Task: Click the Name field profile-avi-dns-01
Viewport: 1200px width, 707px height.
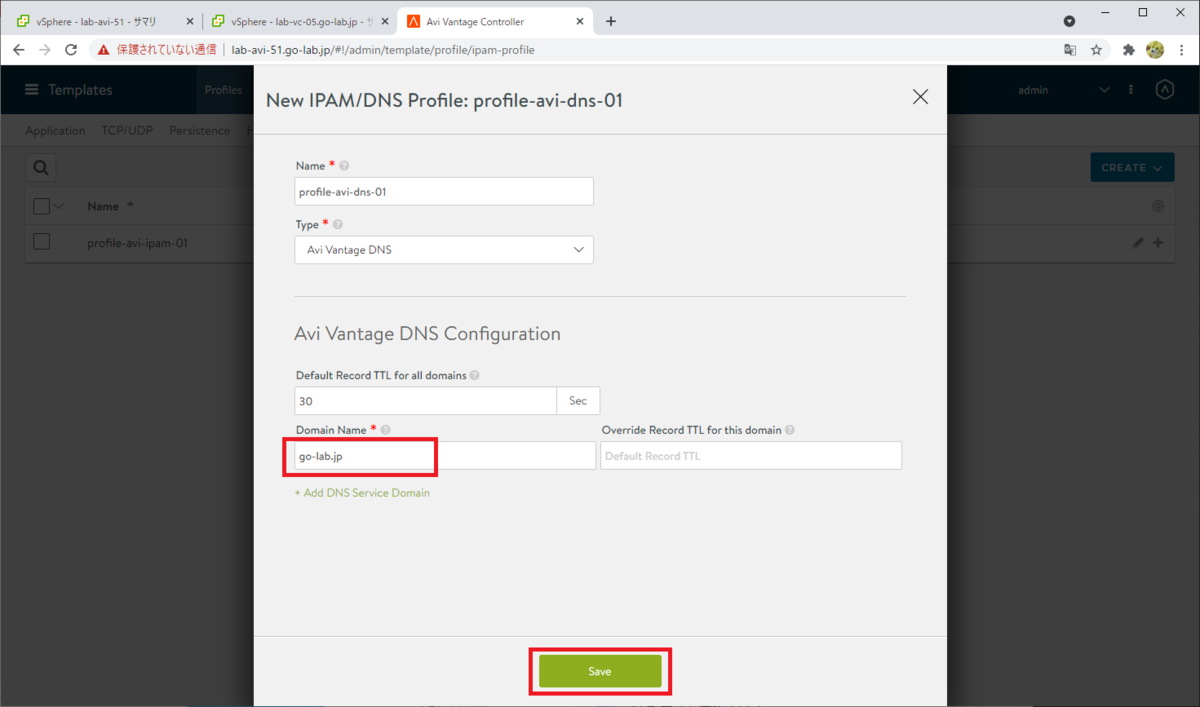Action: click(x=444, y=191)
